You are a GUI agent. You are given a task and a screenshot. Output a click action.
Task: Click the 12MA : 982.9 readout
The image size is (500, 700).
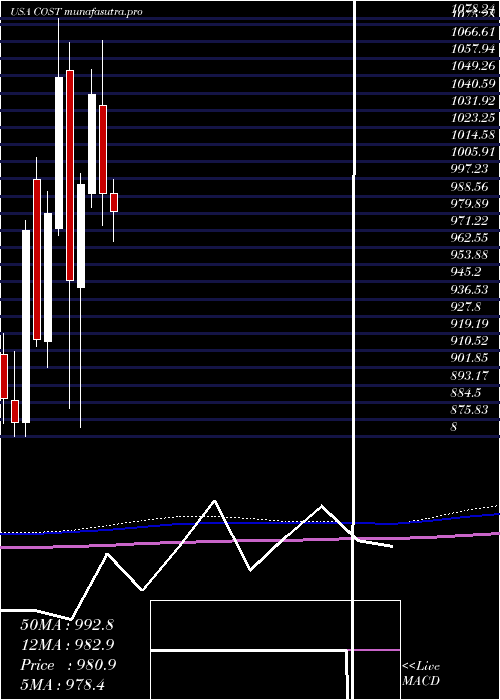[67, 645]
